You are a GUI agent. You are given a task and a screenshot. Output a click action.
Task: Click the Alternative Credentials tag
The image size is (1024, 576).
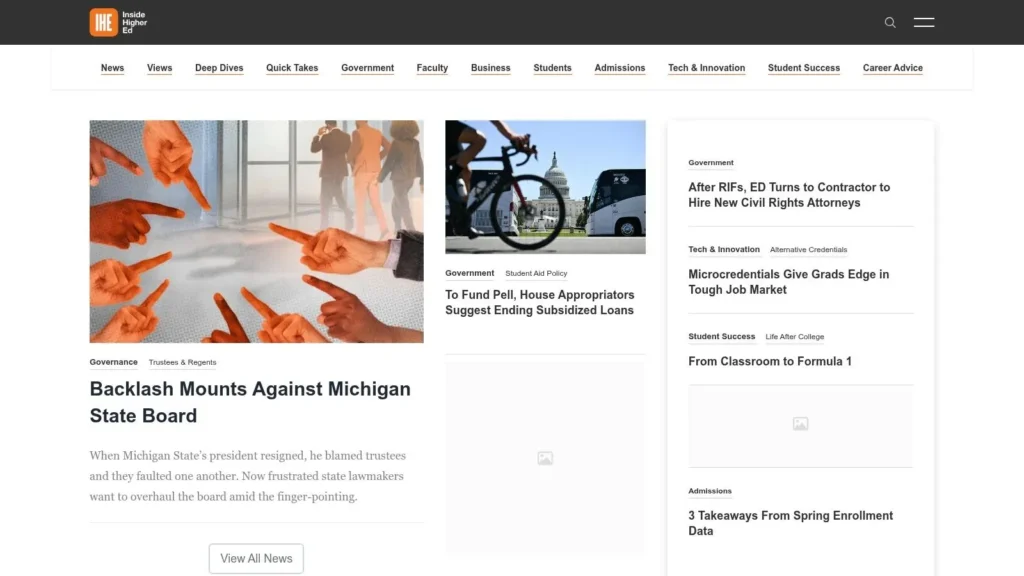[x=808, y=249]
